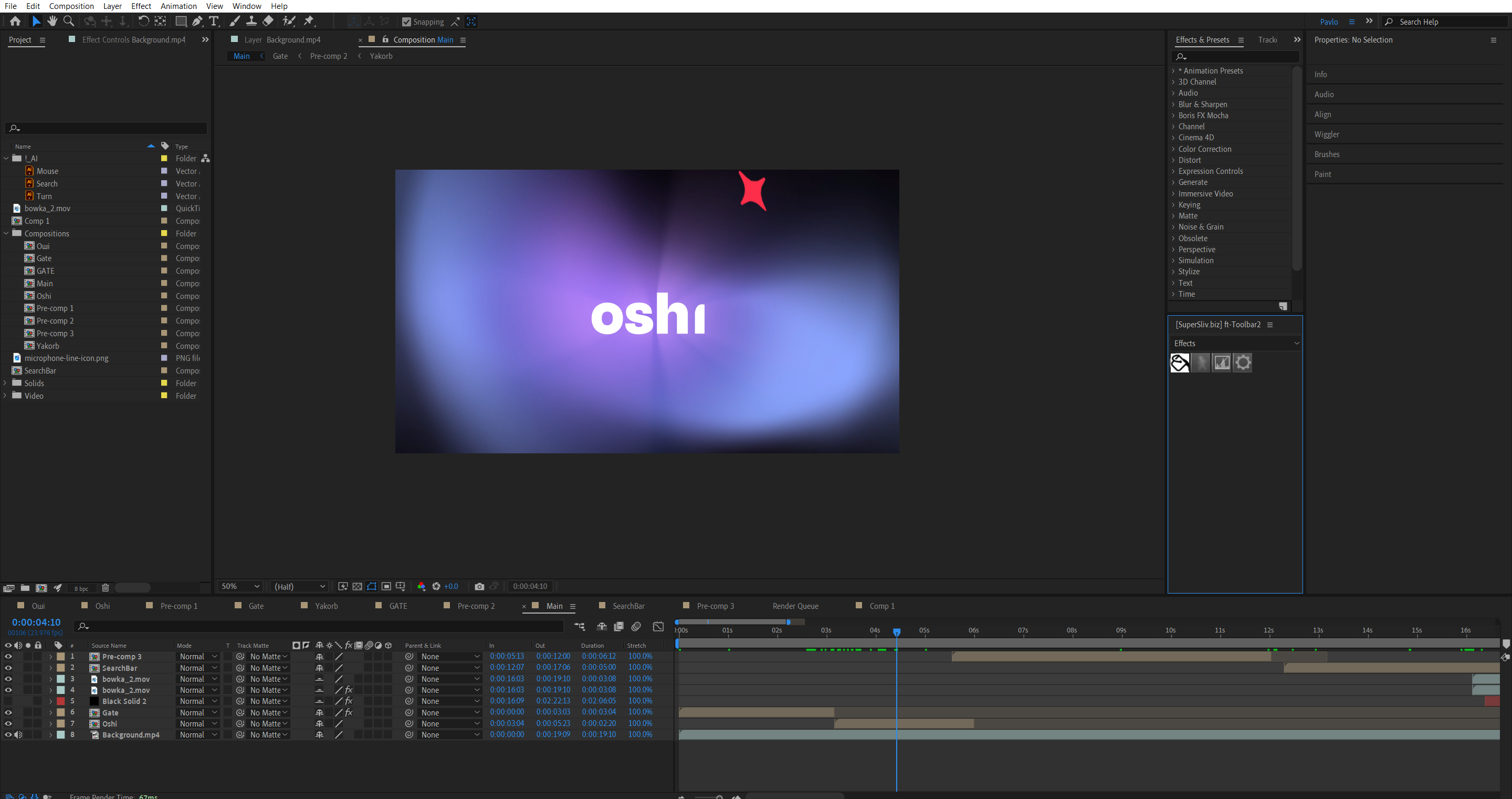Expand the Solids folder in Project
1512x799 pixels.
[5, 383]
